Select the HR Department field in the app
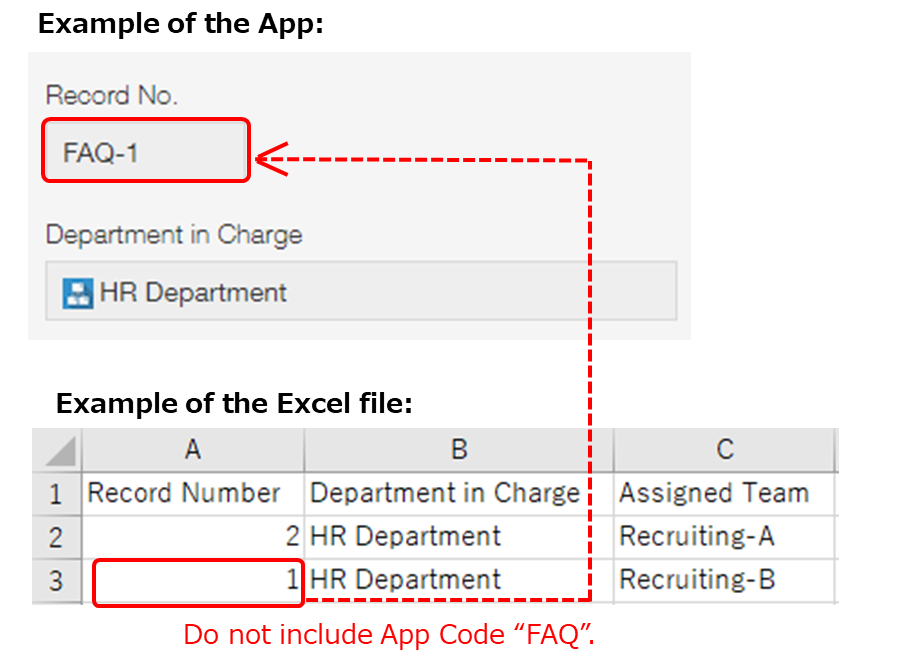Image resolution: width=902 pixels, height=670 pixels. click(360, 293)
